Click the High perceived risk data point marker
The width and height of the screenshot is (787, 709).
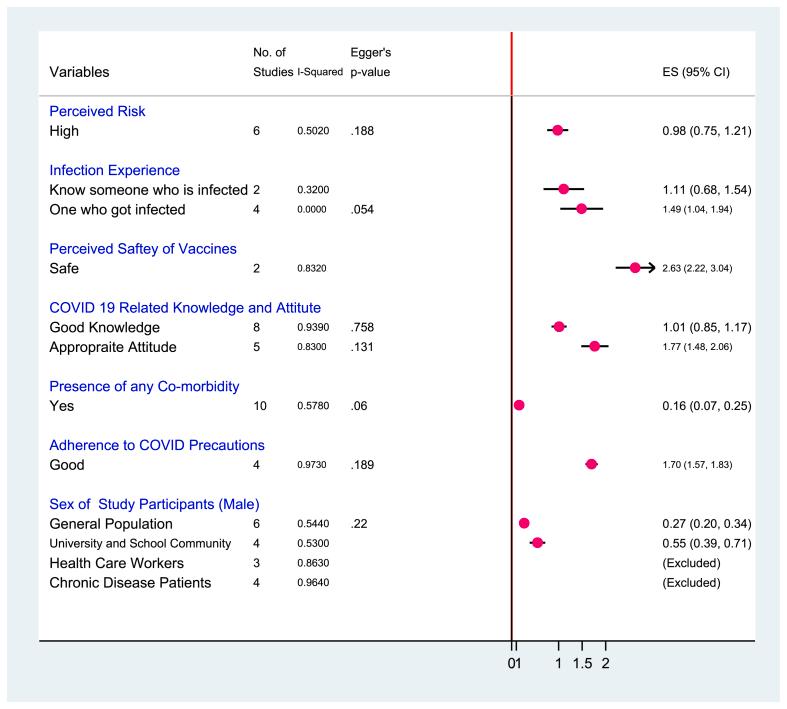[x=558, y=130]
